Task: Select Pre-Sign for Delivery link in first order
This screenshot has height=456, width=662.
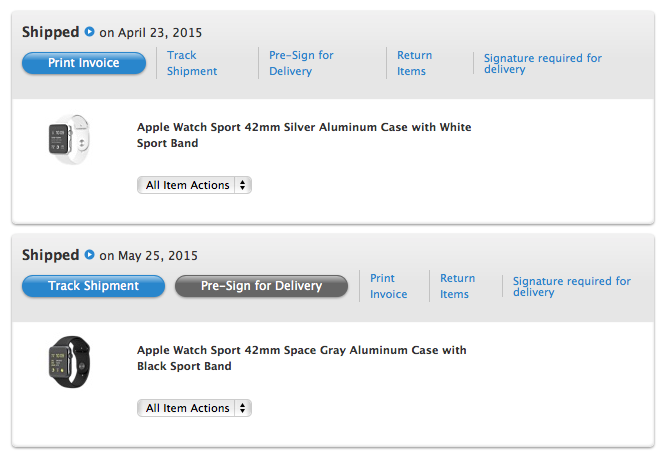Action: point(300,63)
